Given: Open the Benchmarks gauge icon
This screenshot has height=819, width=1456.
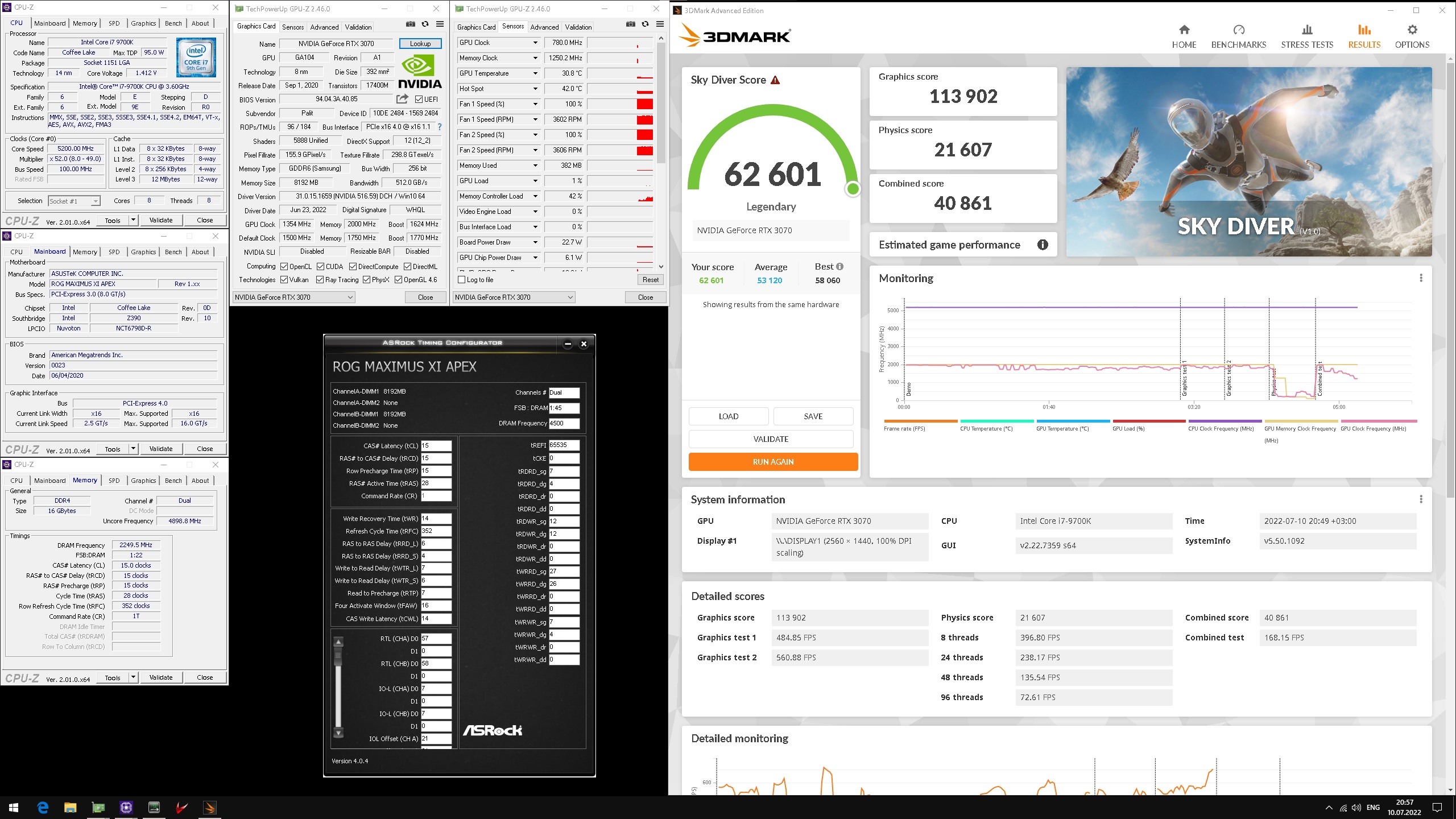Looking at the screenshot, I should [x=1239, y=30].
